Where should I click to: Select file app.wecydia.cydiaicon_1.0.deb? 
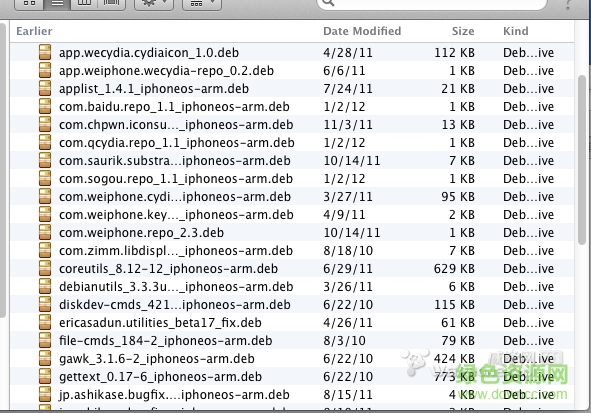pos(149,53)
